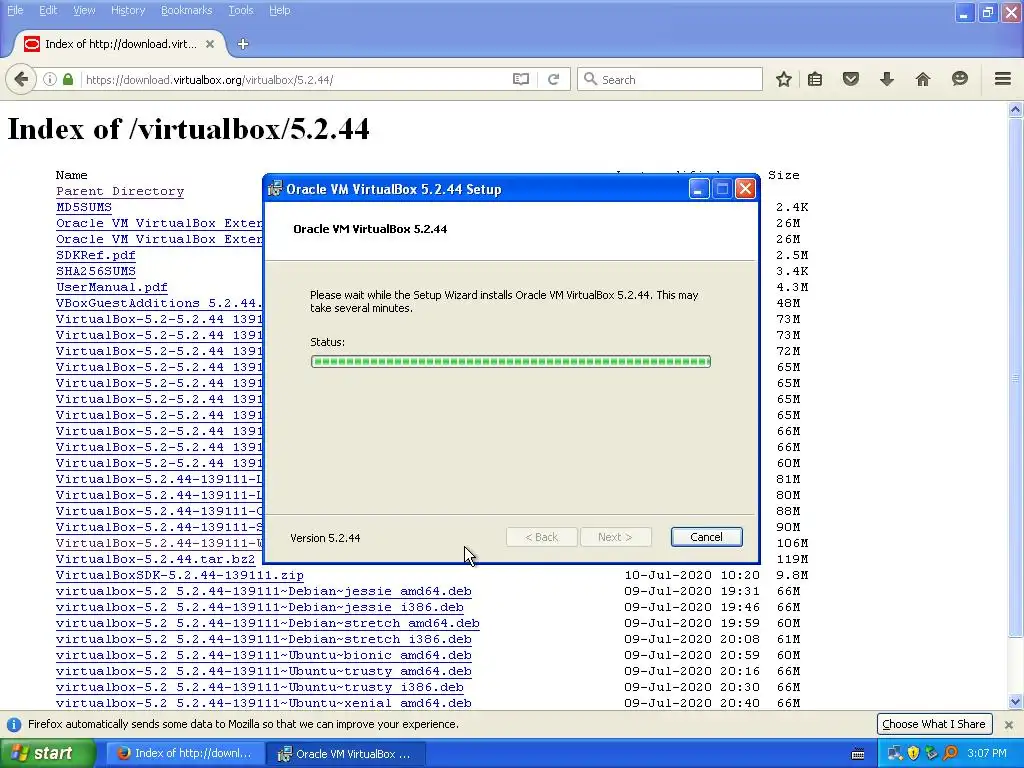Open the View menu
The image size is (1024, 768).
click(84, 10)
